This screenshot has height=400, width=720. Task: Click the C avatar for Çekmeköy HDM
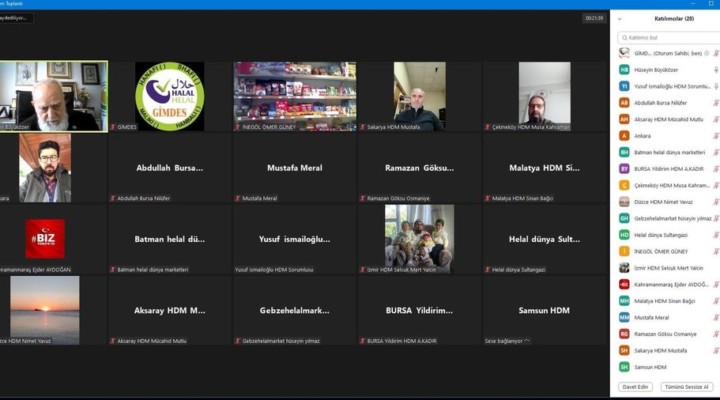coord(624,186)
